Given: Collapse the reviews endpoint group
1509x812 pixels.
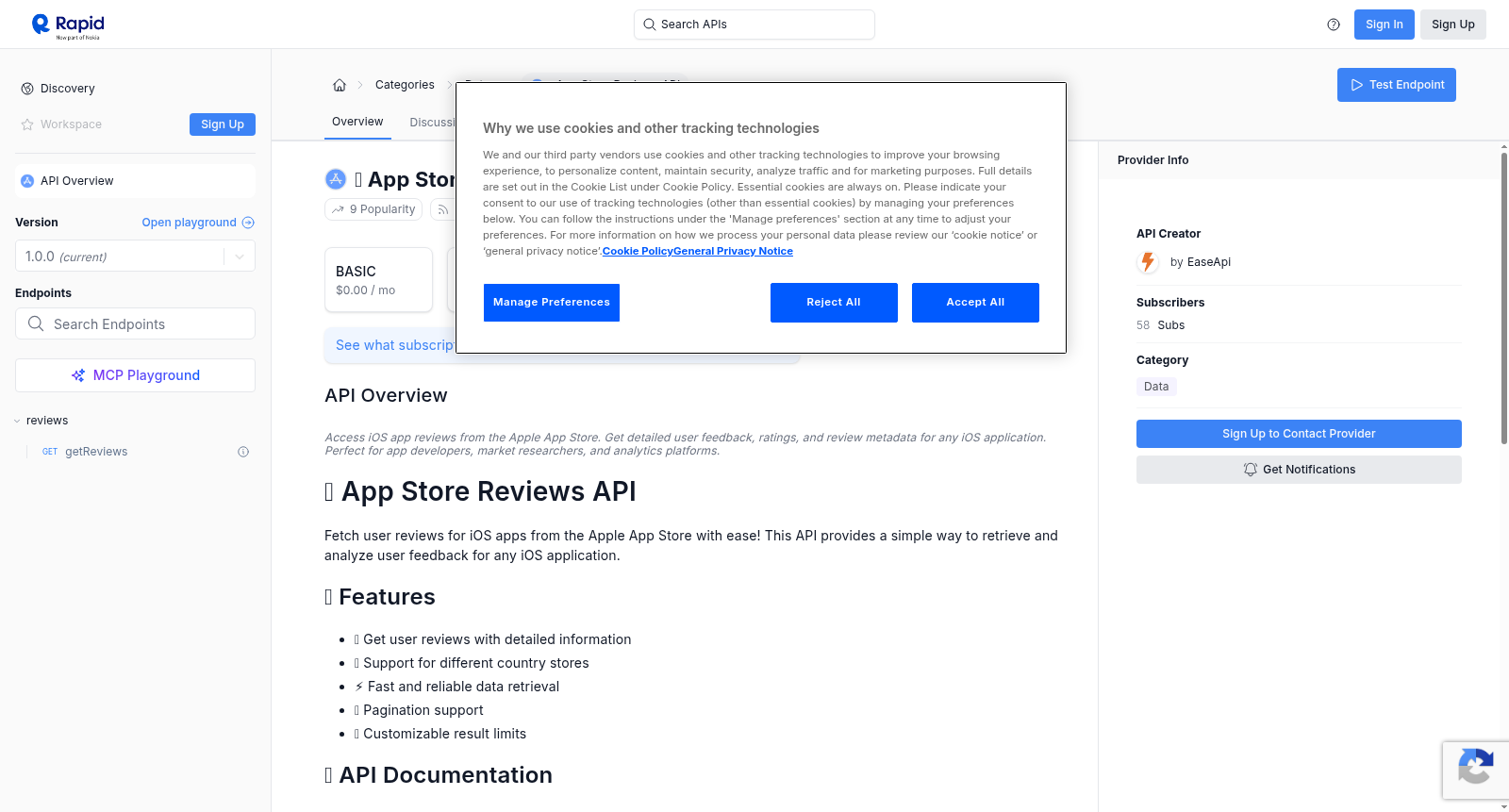Looking at the screenshot, I should coord(17,421).
